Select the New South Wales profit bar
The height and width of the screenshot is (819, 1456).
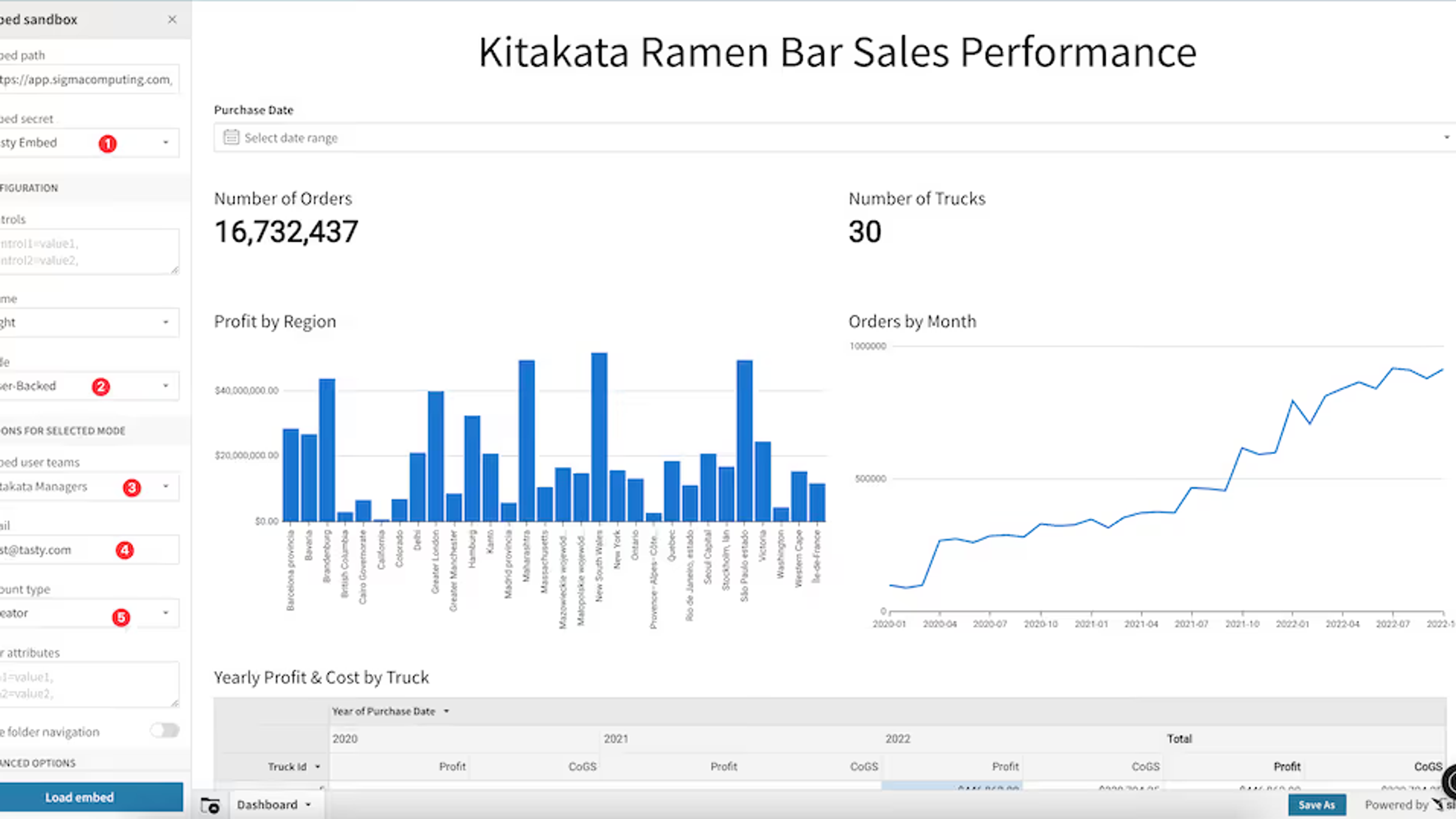pos(599,437)
